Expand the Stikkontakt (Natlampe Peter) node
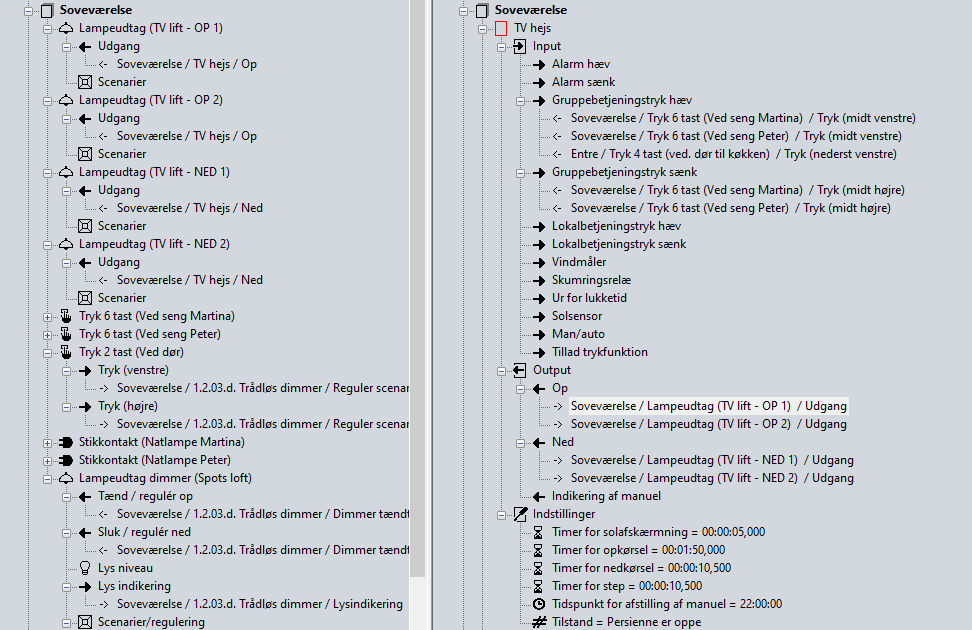This screenshot has width=972, height=630. click(x=47, y=460)
